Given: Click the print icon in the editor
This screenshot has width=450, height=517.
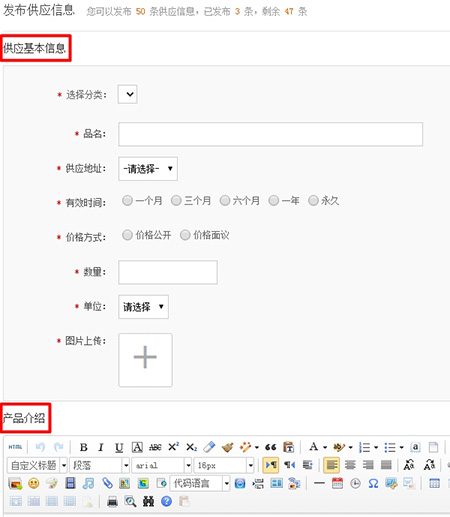Looking at the screenshot, I should pos(112,501).
